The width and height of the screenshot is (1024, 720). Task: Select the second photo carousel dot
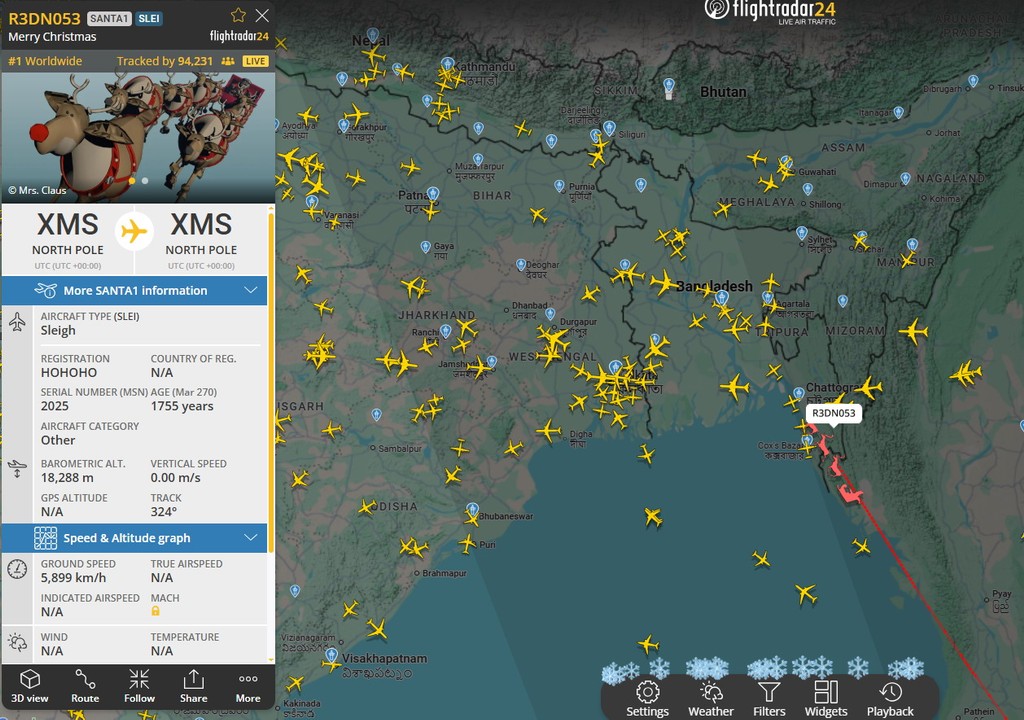pos(145,181)
